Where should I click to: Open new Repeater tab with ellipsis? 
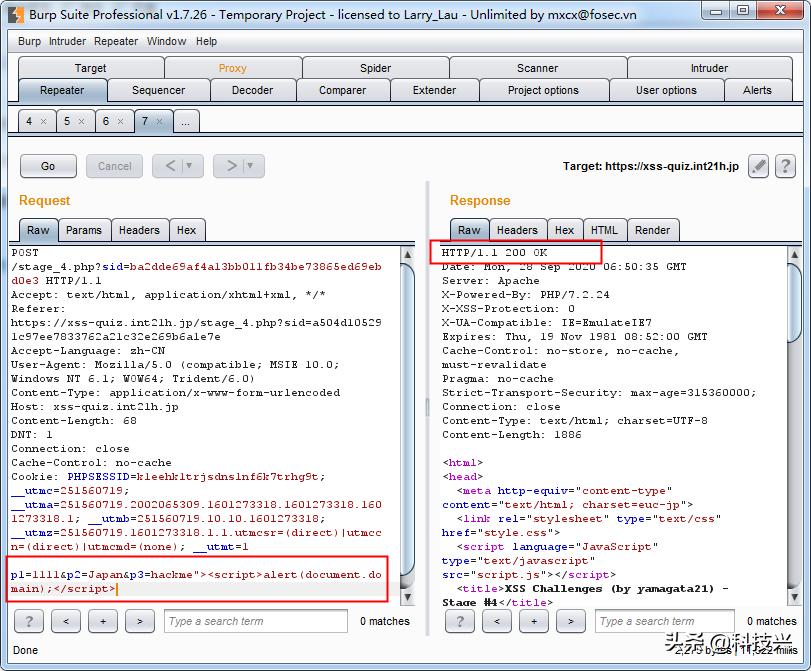186,121
